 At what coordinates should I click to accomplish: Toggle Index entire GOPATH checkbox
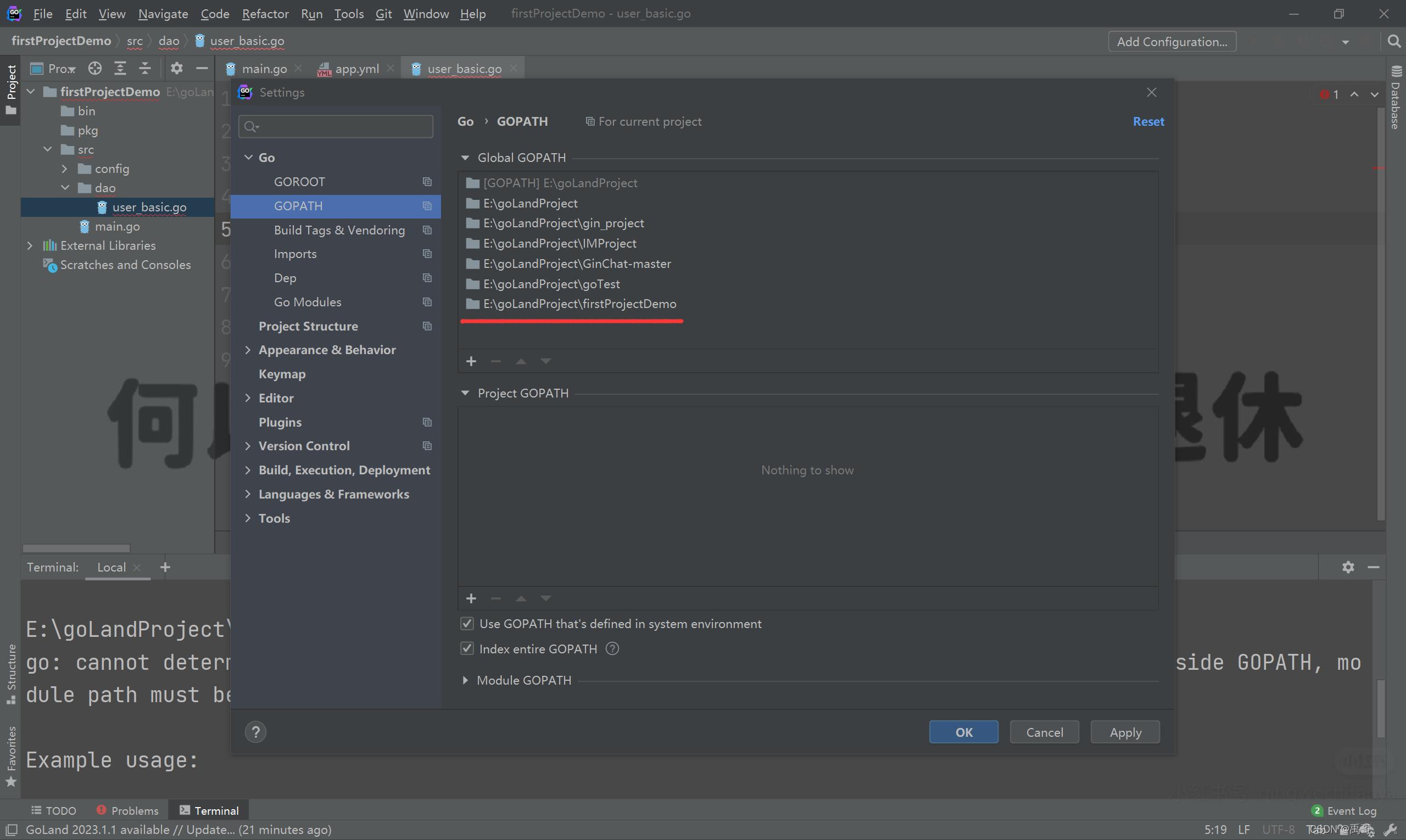tap(467, 649)
